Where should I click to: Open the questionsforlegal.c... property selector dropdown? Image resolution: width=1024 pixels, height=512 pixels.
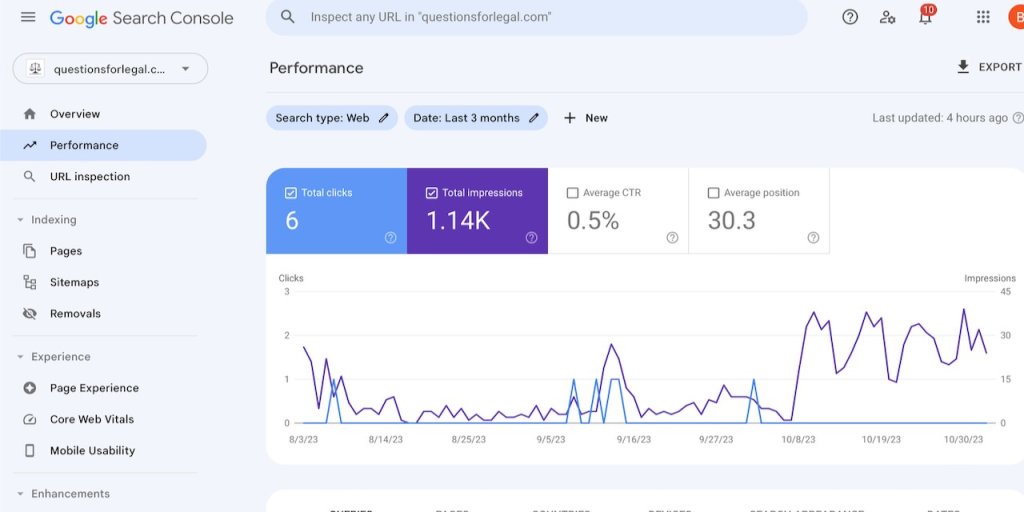(110, 69)
